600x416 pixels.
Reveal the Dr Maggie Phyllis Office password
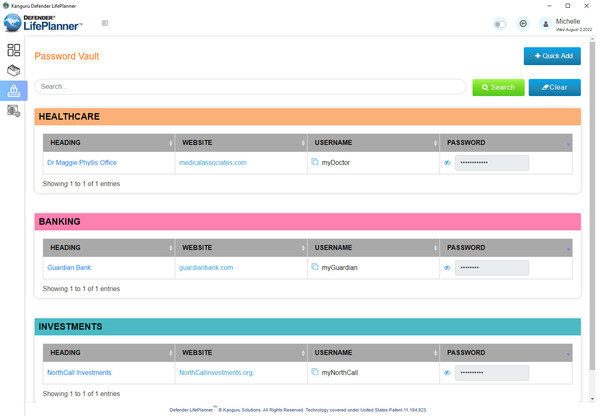click(447, 162)
